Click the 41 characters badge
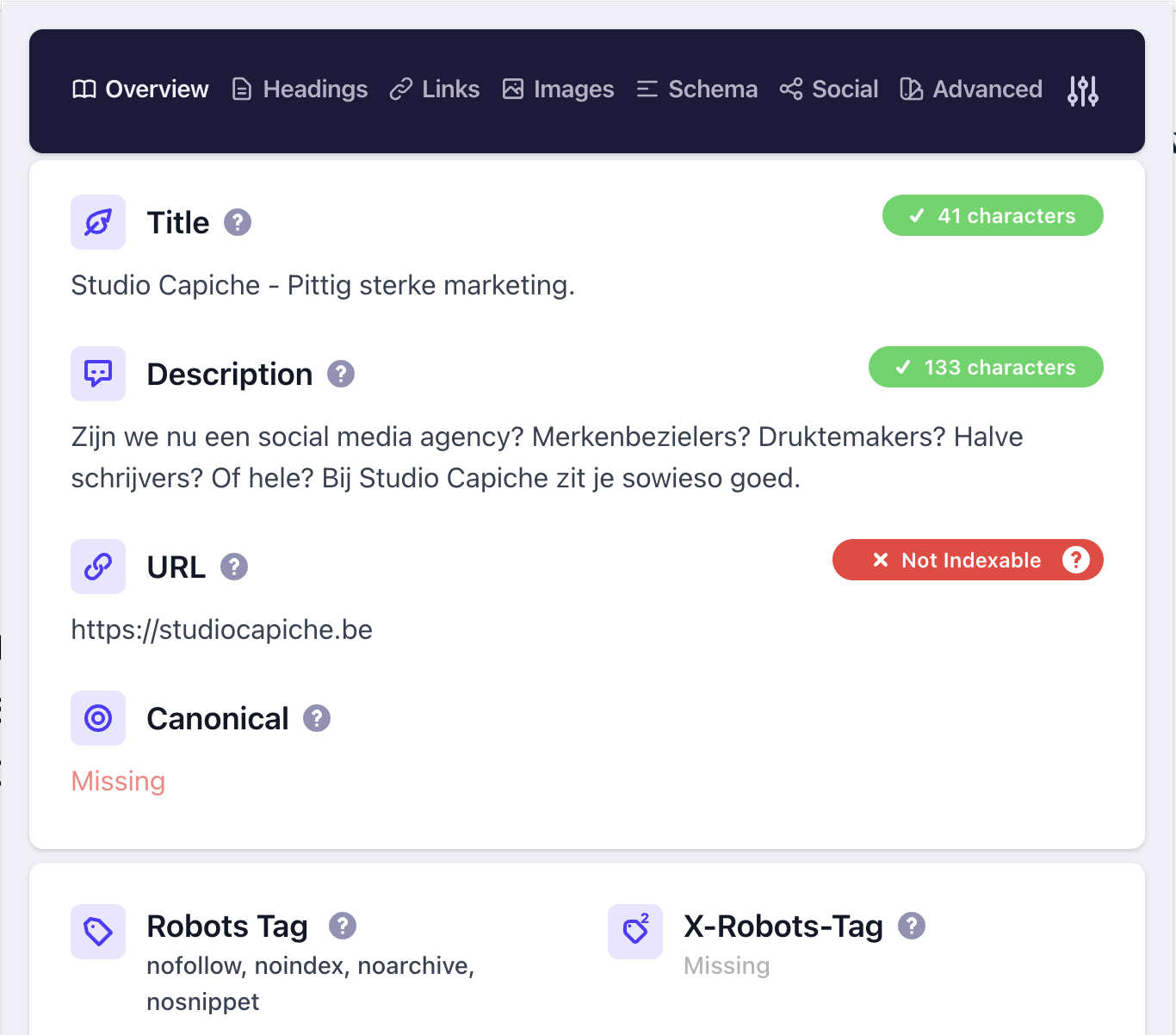Screen dimensions: 1176x1035 coord(993,215)
